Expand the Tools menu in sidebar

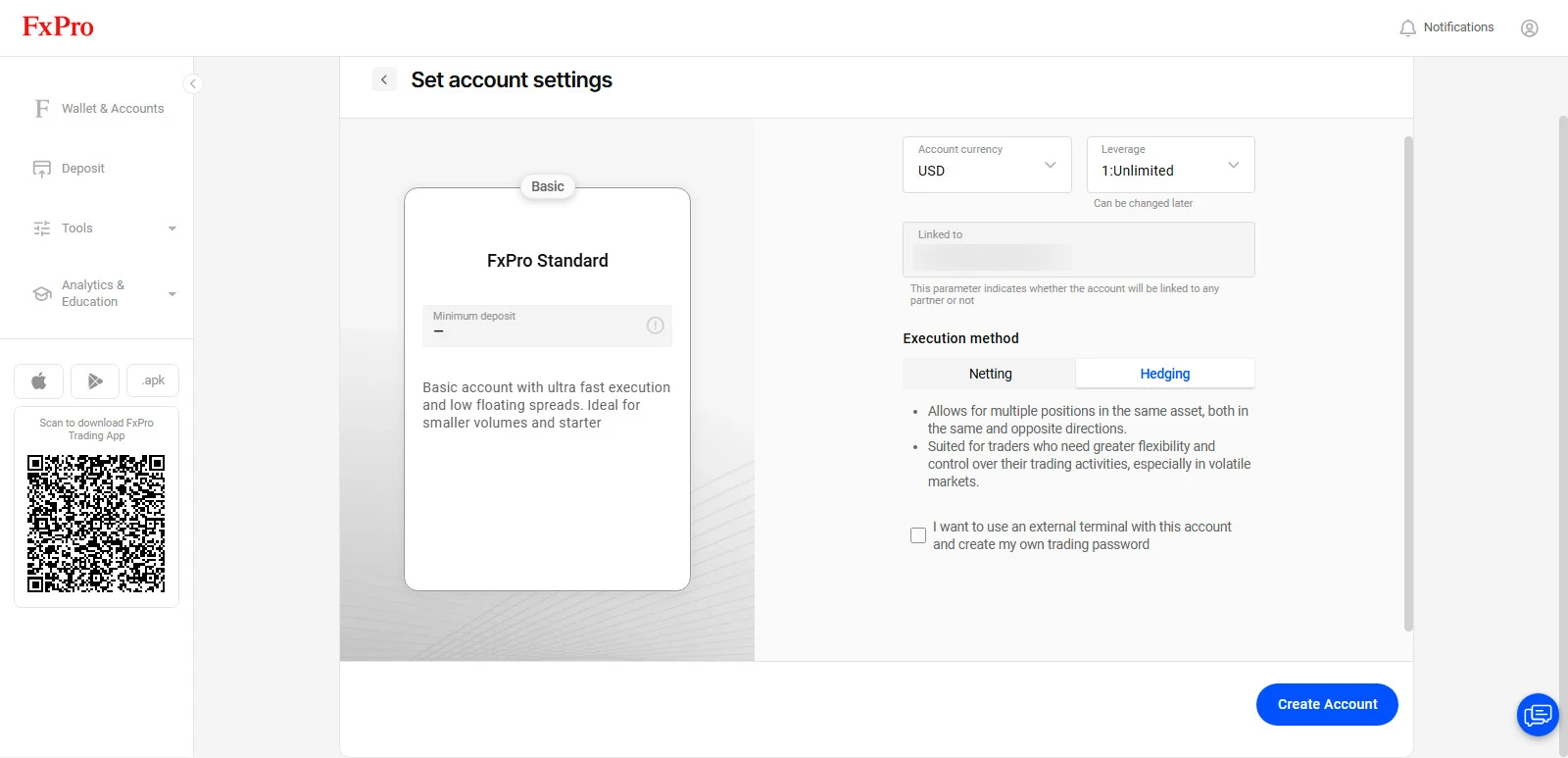tap(104, 228)
